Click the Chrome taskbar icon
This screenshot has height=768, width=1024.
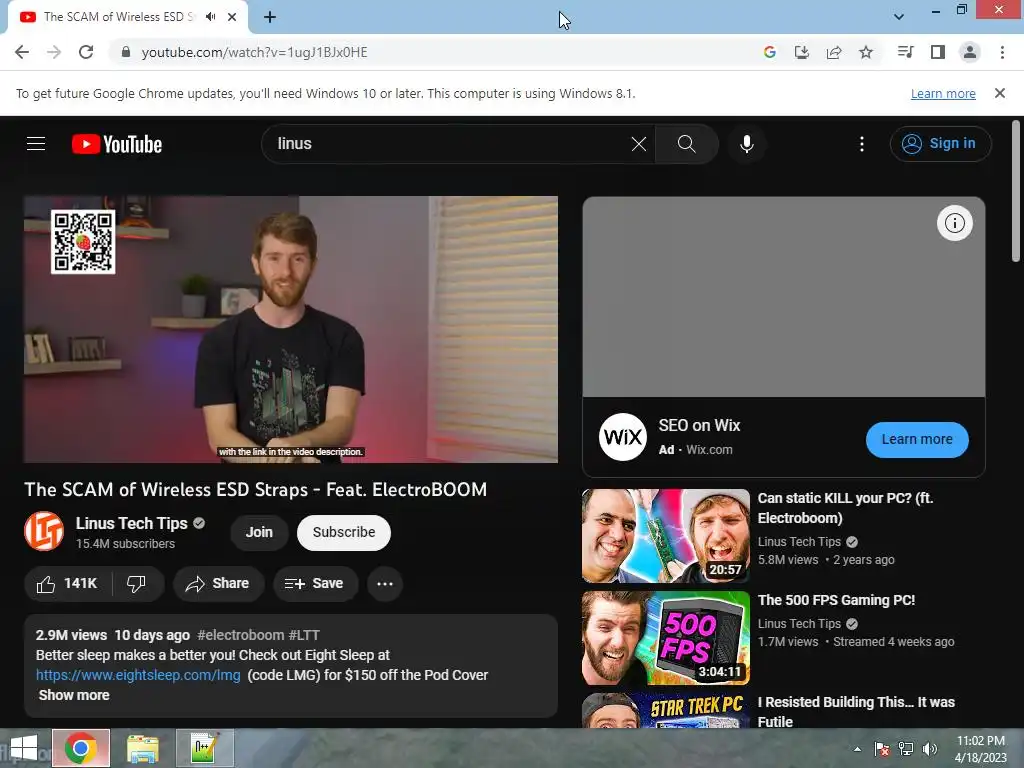81,748
